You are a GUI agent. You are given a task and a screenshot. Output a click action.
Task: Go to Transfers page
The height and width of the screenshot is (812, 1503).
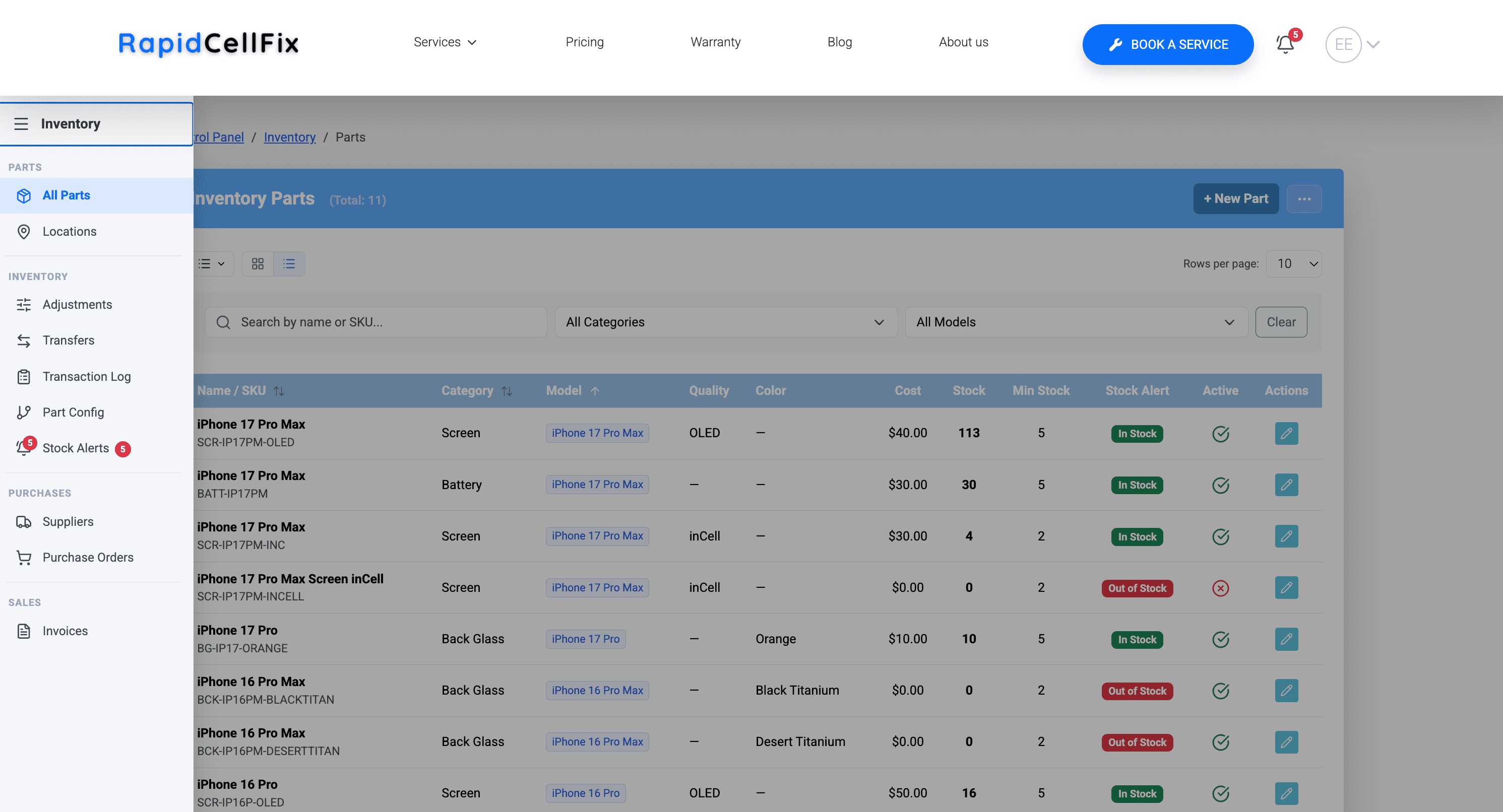96,341
